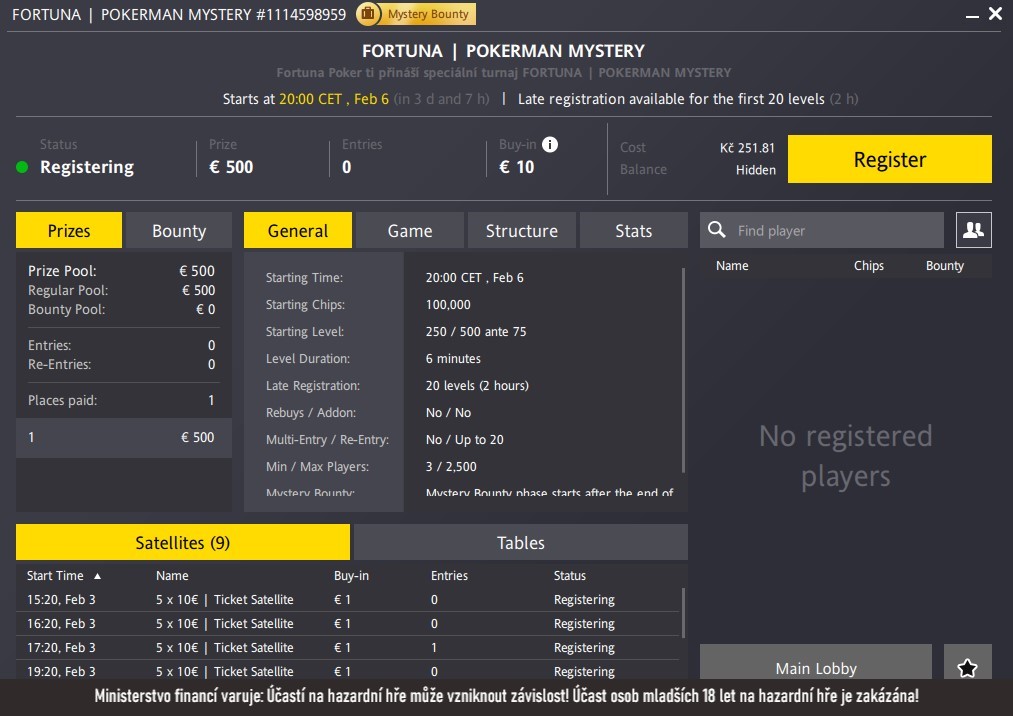The image size is (1013, 716).
Task: Click the Places paid value line
Action: click(121, 401)
